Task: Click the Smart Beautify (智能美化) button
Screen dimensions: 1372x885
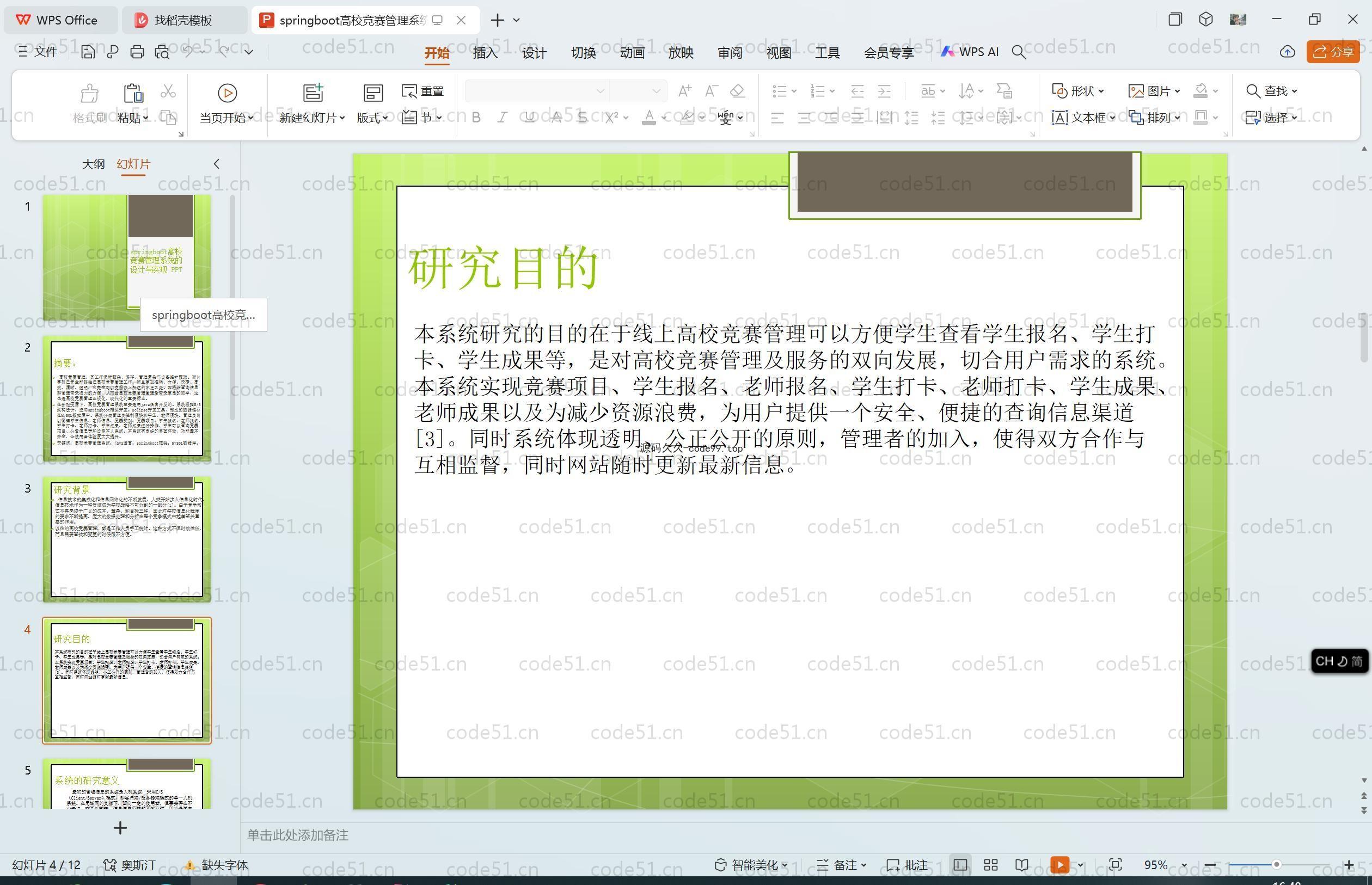Action: pos(751,865)
